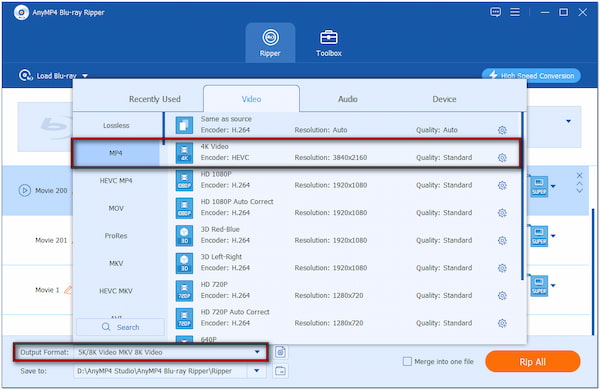Open settings gear for 3D Red-Blue profile
The height and width of the screenshot is (390, 600).
502,240
